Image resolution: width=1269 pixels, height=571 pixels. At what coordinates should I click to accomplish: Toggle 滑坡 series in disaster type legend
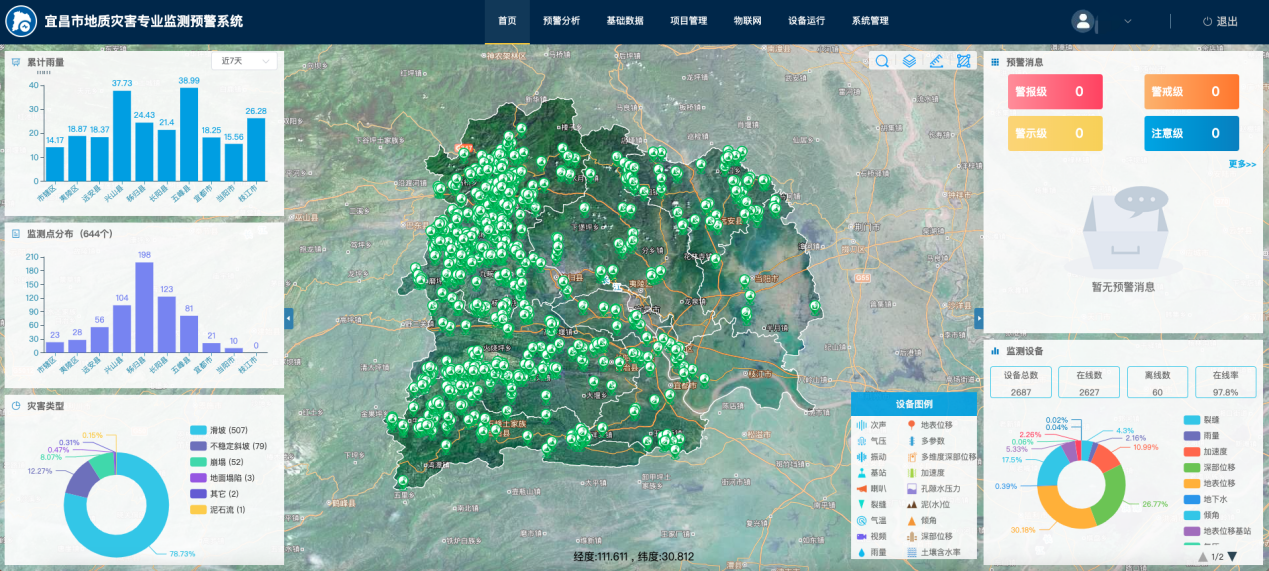(x=209, y=430)
